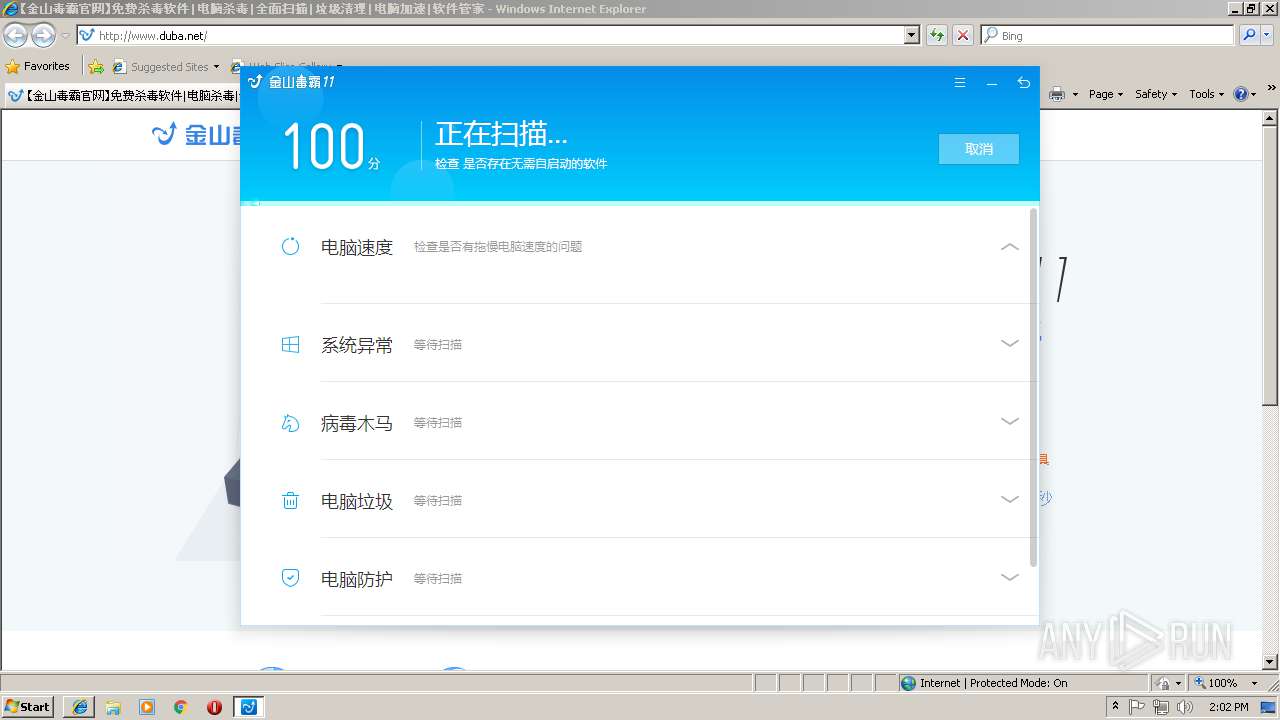Click Internet Explorer taskbar icon
1280x720 pixels.
click(80, 706)
